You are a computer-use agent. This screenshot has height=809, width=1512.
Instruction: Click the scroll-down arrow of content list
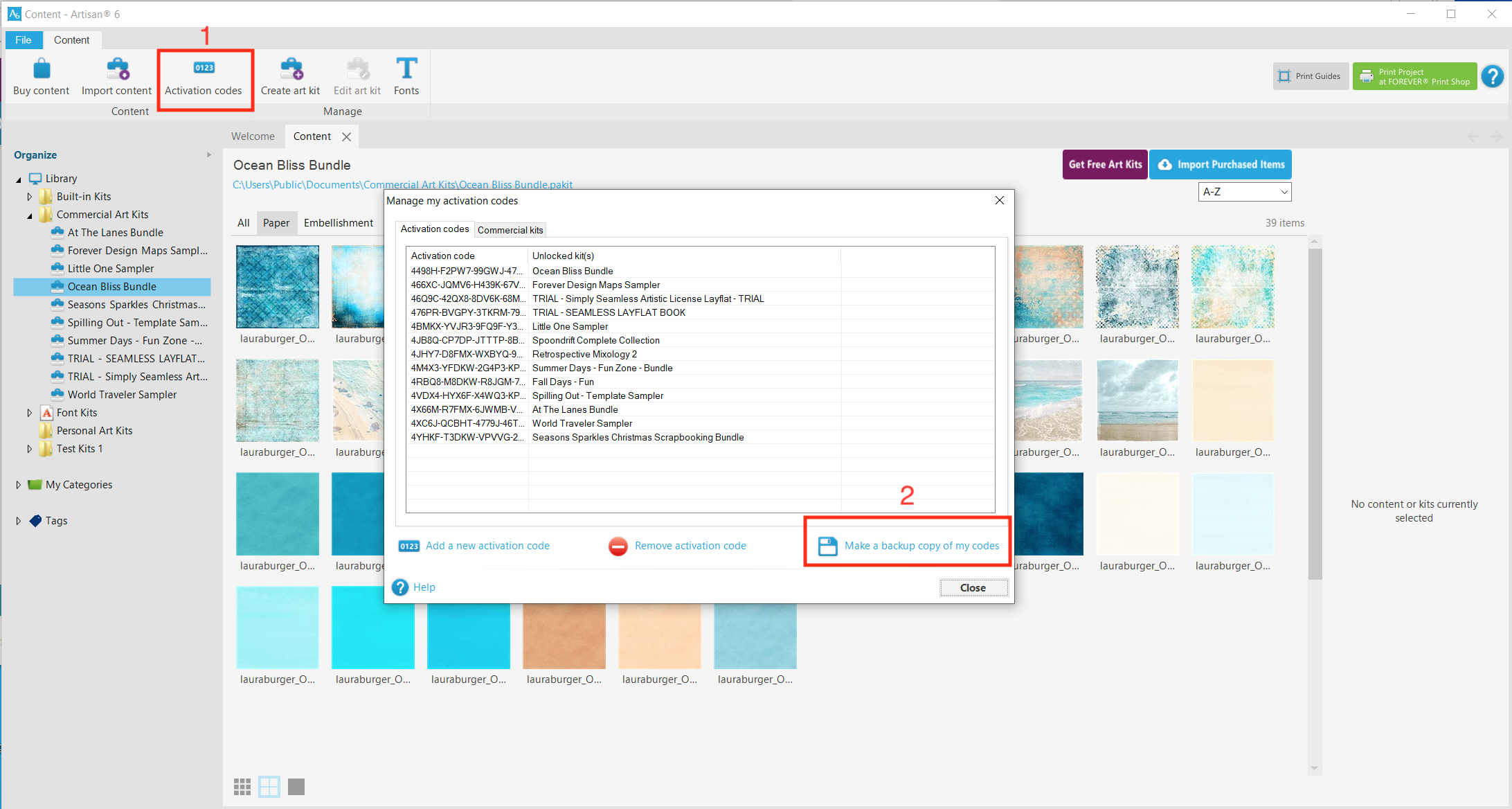point(1315,768)
